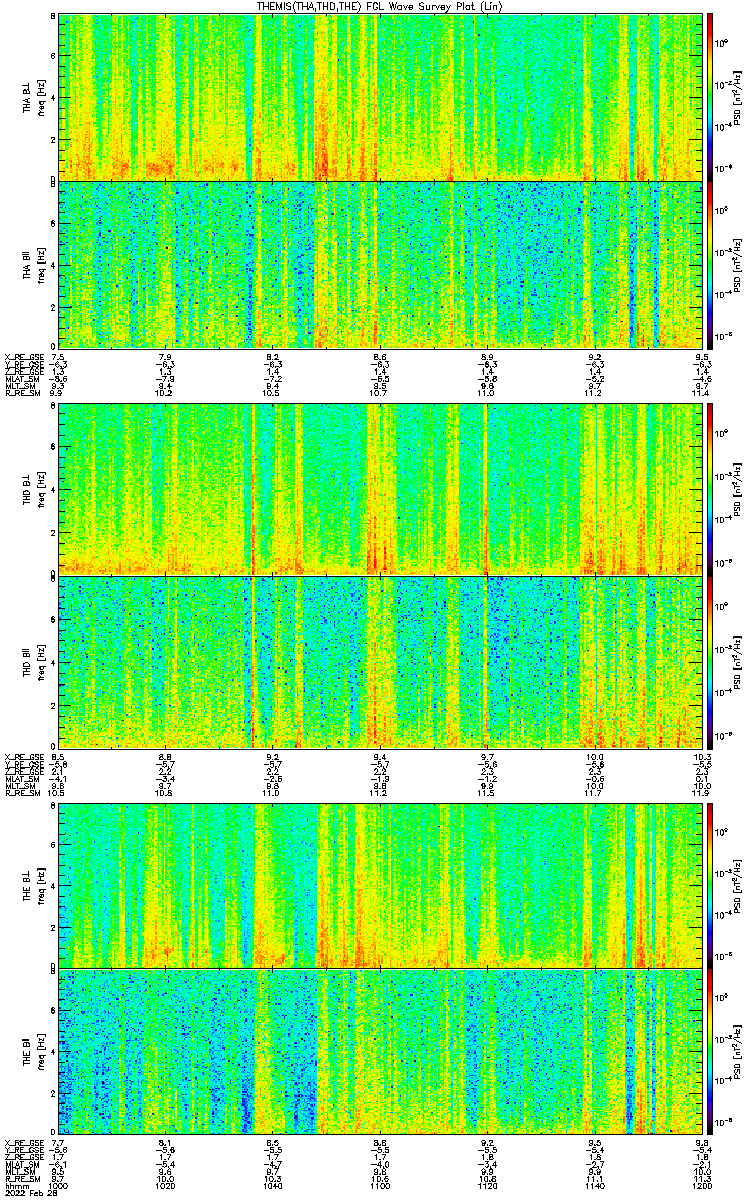The height and width of the screenshot is (1200, 750).
Task: Select the THE B-parallel spectrogram panel
Action: pyautogui.click(x=380, y=1053)
